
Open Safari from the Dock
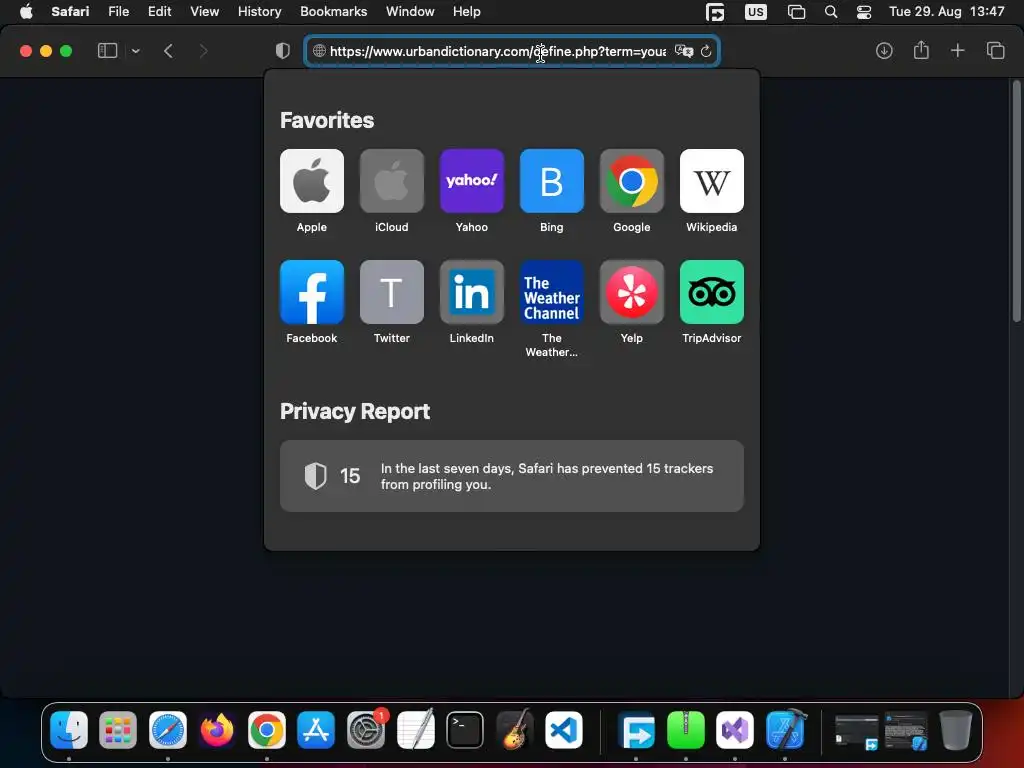click(168, 729)
